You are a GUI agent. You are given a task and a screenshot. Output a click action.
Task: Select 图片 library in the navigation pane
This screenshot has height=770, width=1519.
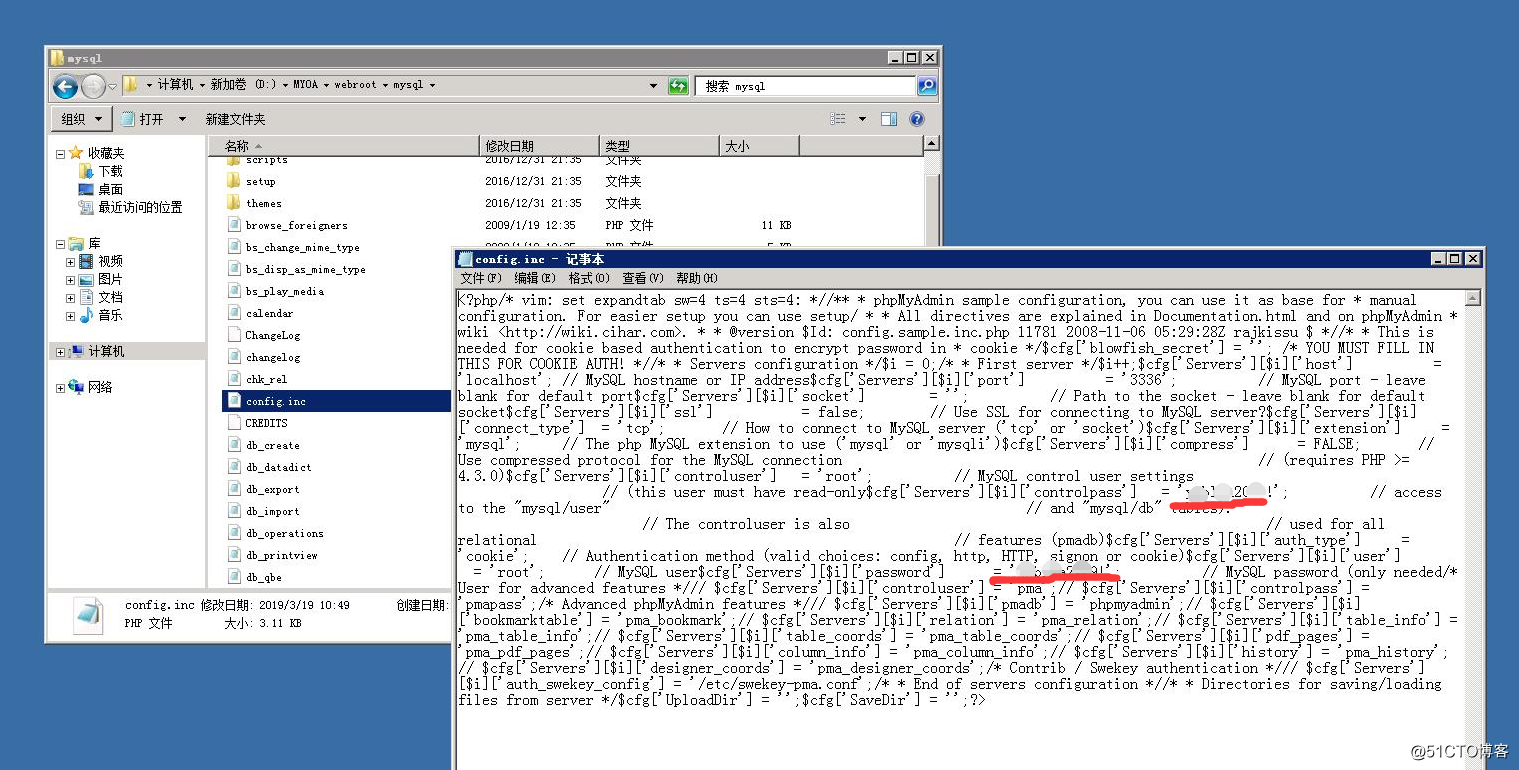coord(101,279)
